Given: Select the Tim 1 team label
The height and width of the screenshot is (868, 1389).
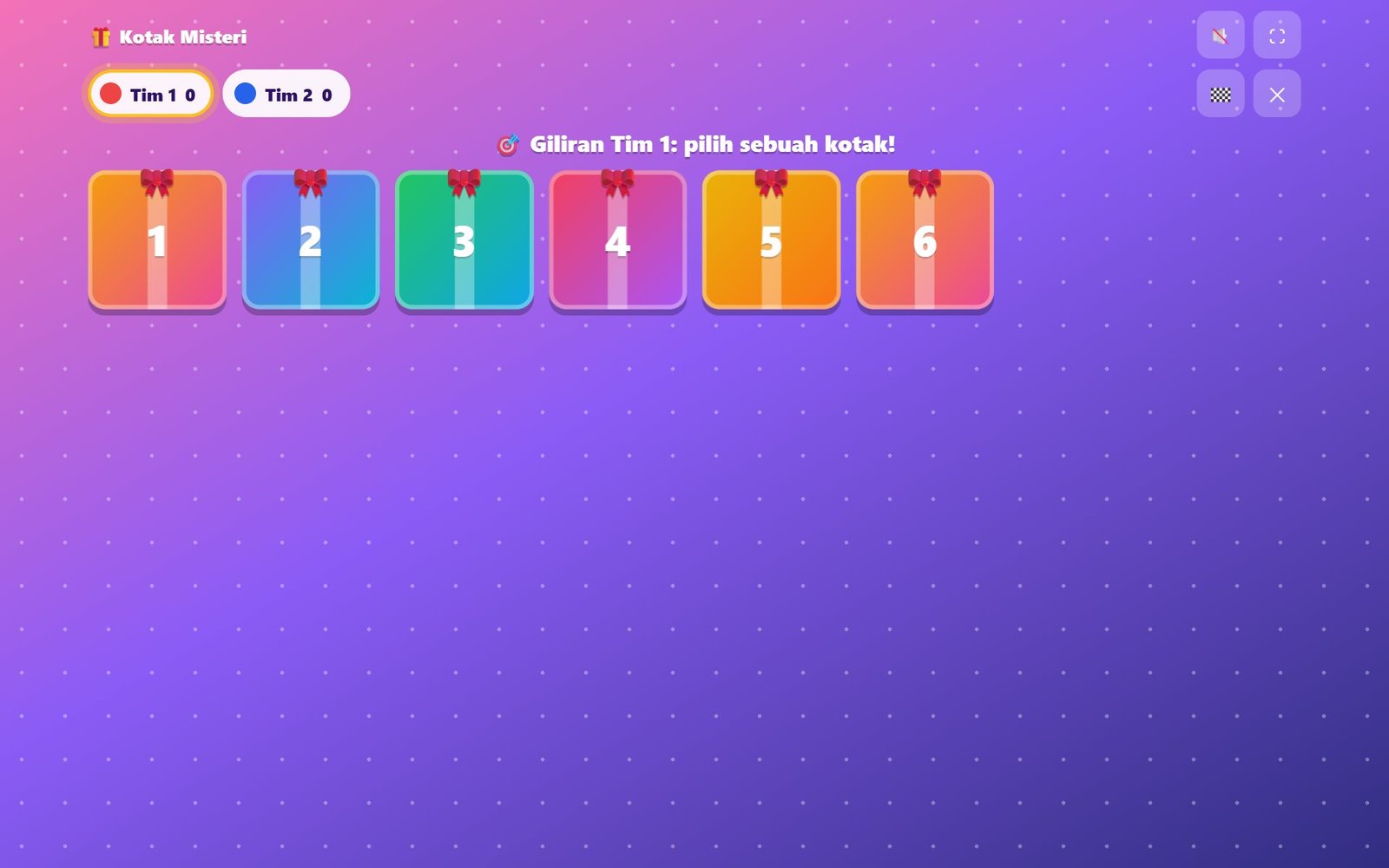Looking at the screenshot, I should (153, 95).
